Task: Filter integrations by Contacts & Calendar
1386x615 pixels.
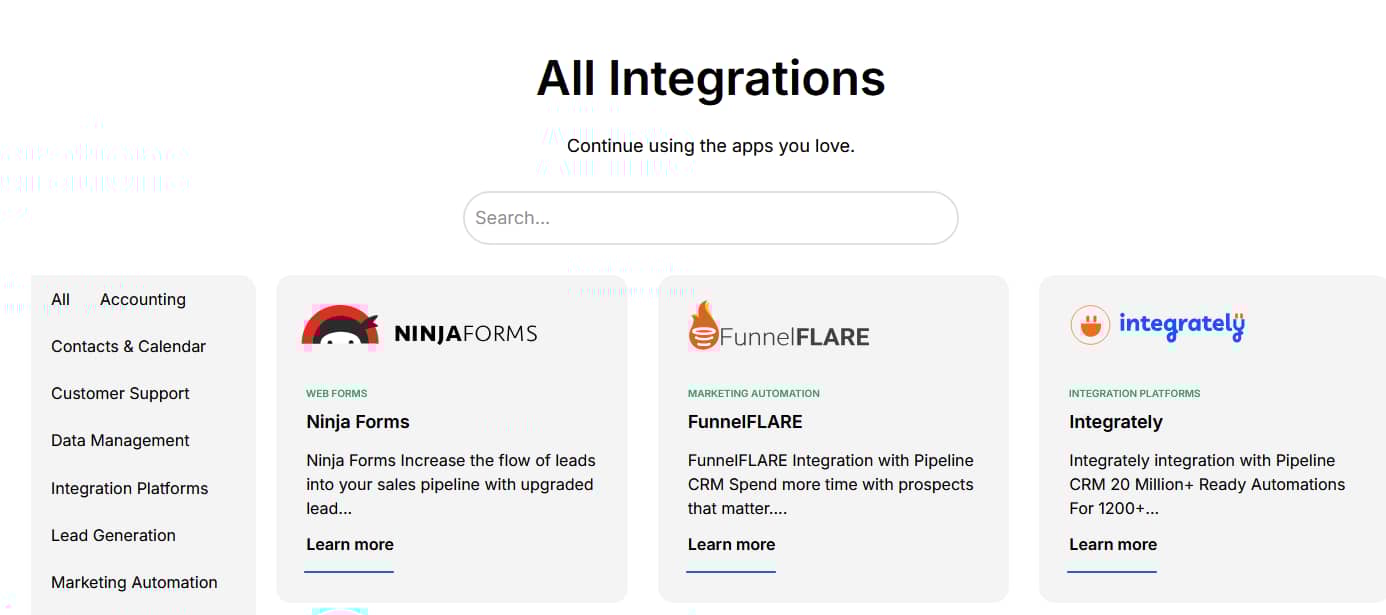Action: [x=128, y=346]
